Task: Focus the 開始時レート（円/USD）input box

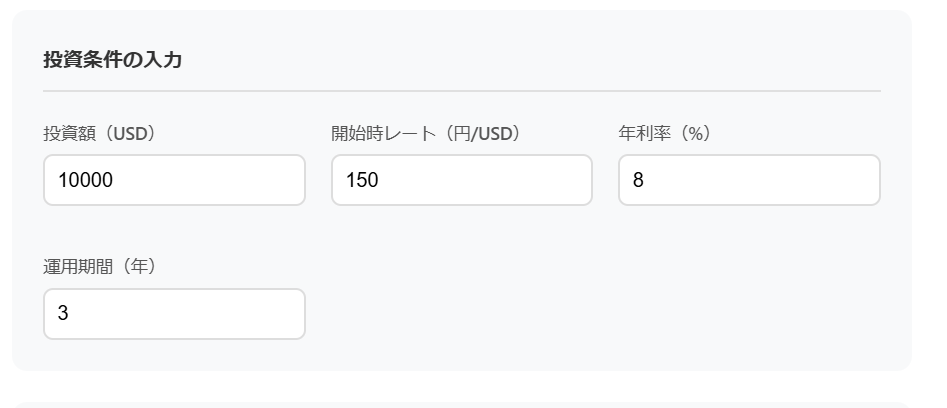Action: tap(461, 180)
